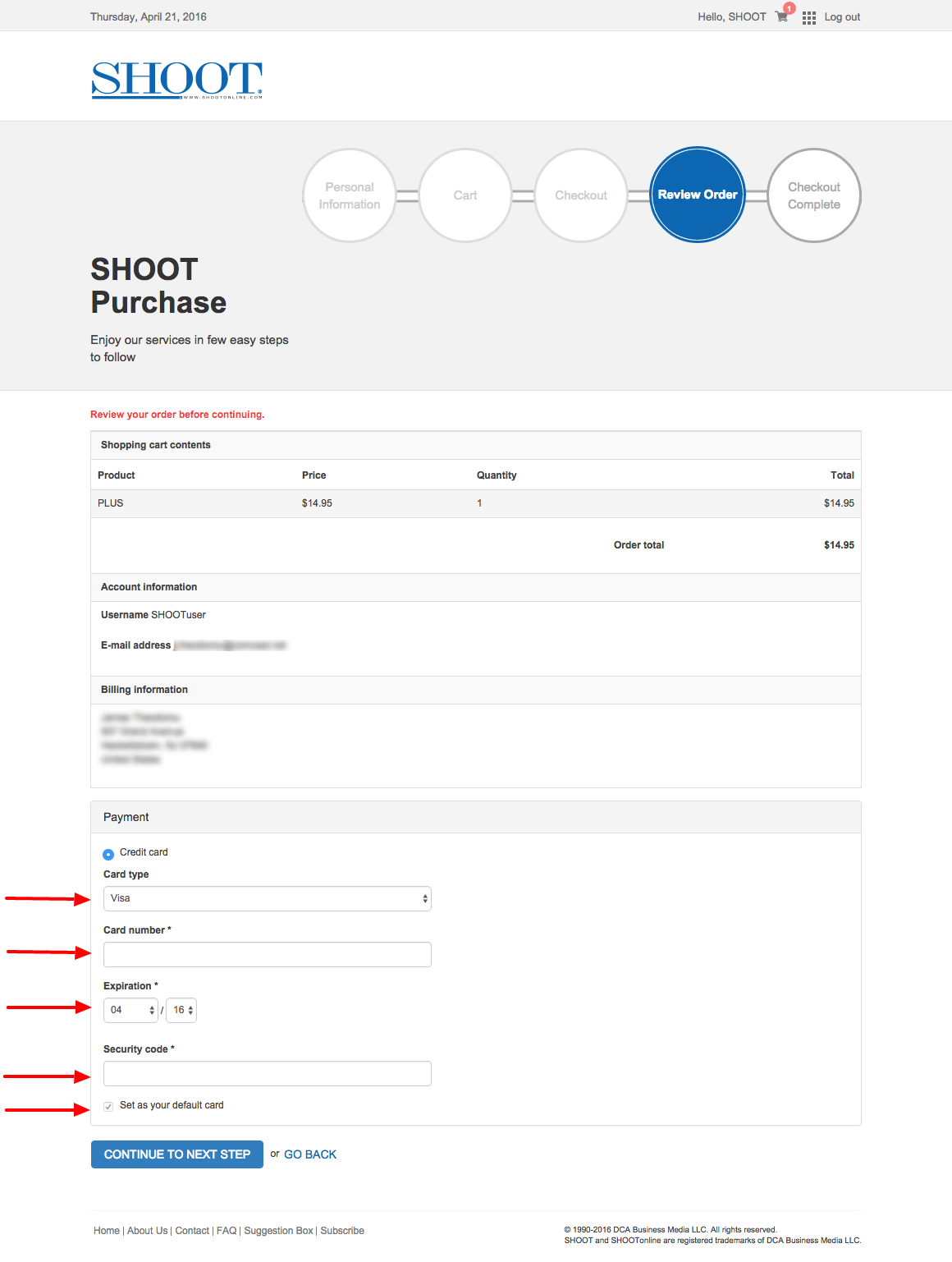Select the Checkout Complete step
The image size is (952, 1262).
[814, 195]
